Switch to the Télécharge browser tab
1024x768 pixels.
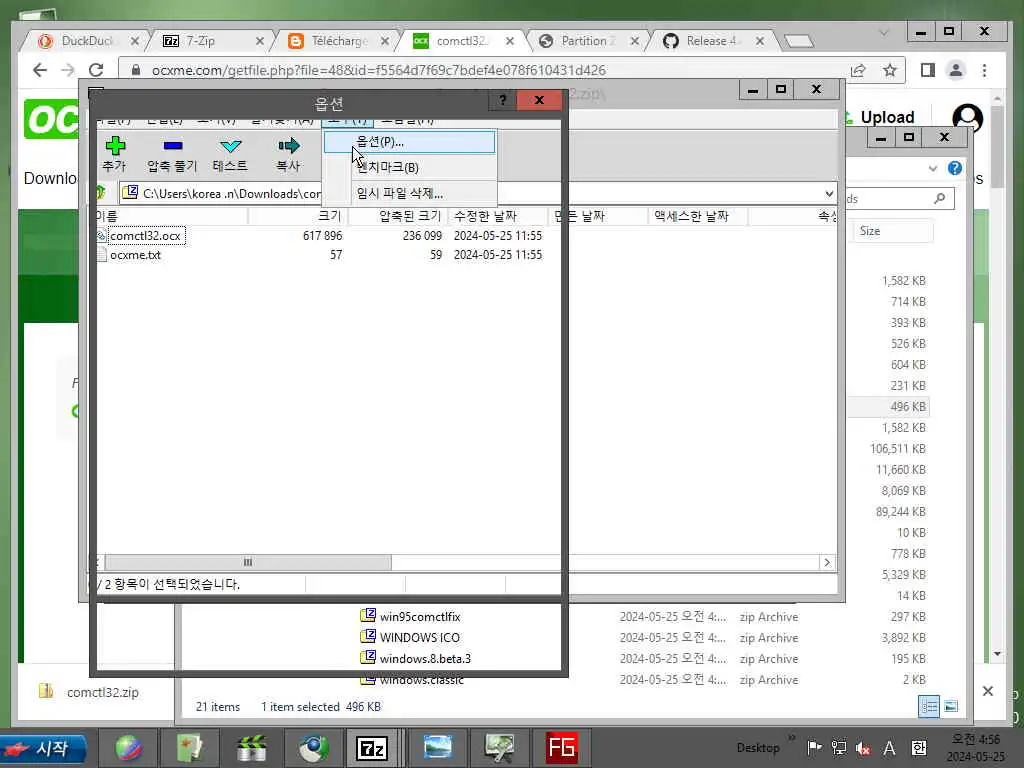337,40
